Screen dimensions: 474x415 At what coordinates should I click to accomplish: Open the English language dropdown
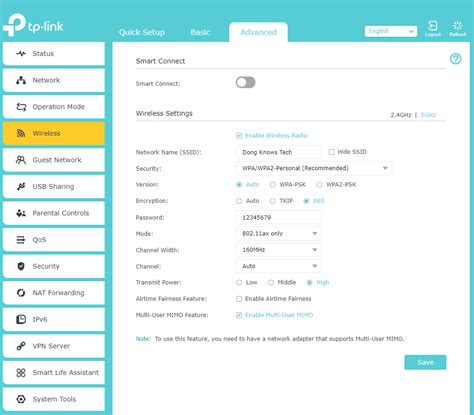click(391, 31)
